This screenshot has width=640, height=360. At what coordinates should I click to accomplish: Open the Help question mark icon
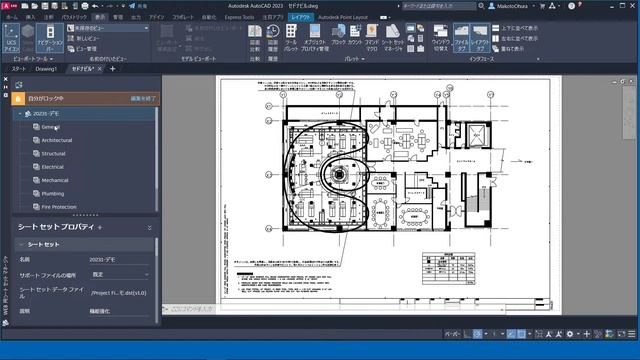(x=571, y=6)
